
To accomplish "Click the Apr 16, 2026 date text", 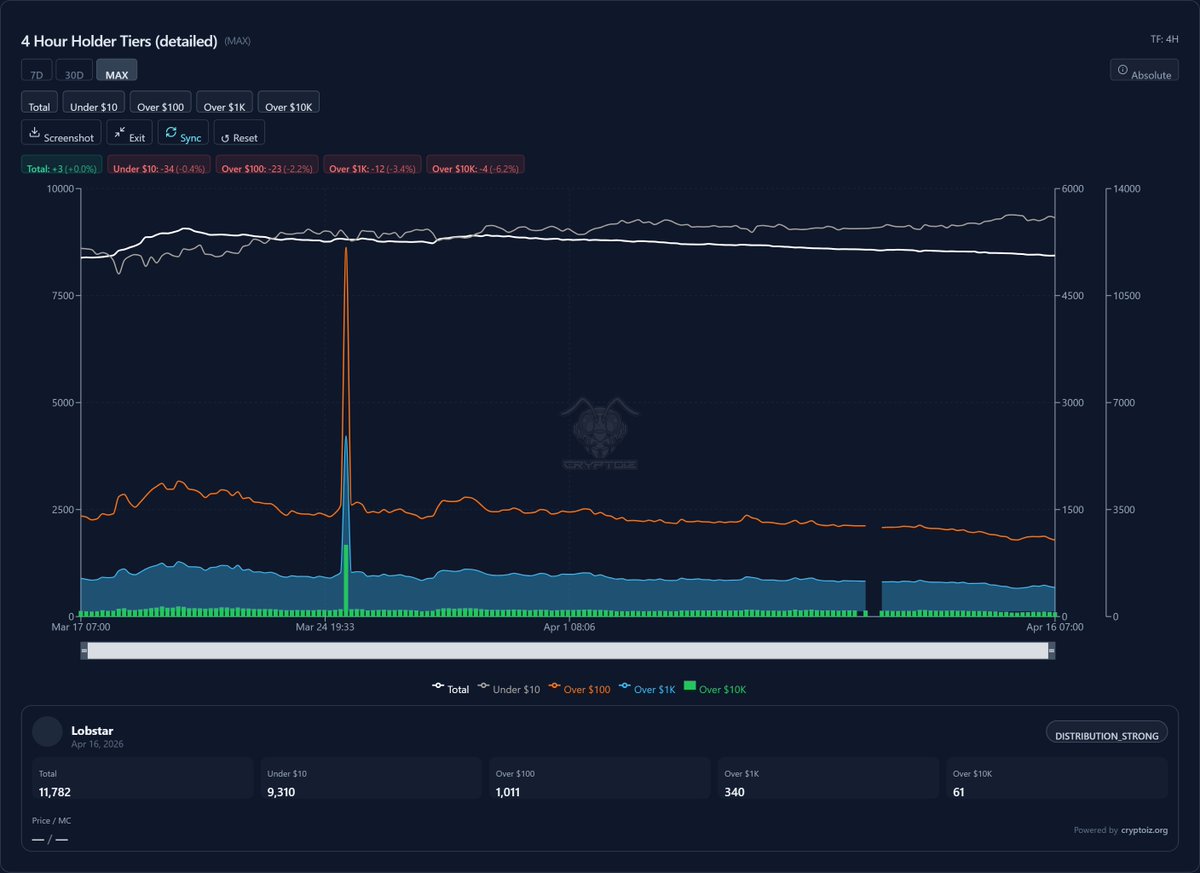I will point(97,744).
